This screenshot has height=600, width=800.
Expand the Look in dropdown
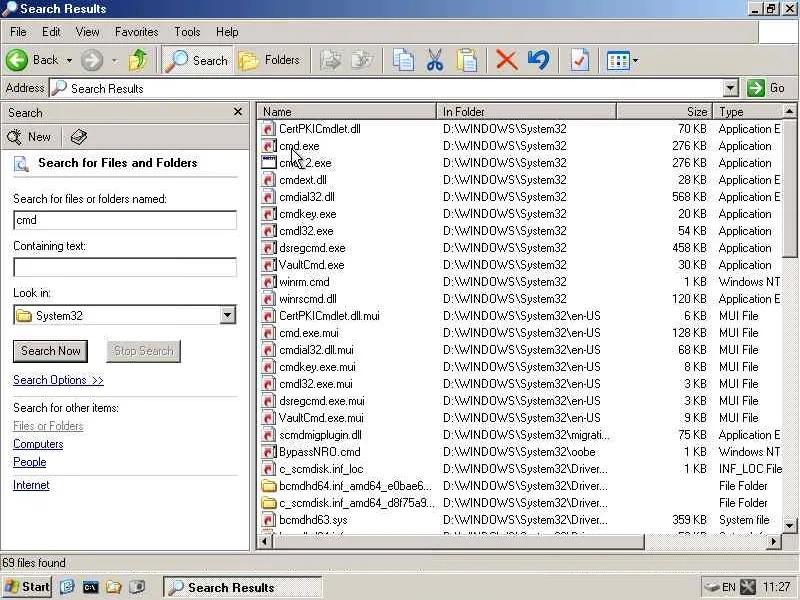tap(228, 315)
